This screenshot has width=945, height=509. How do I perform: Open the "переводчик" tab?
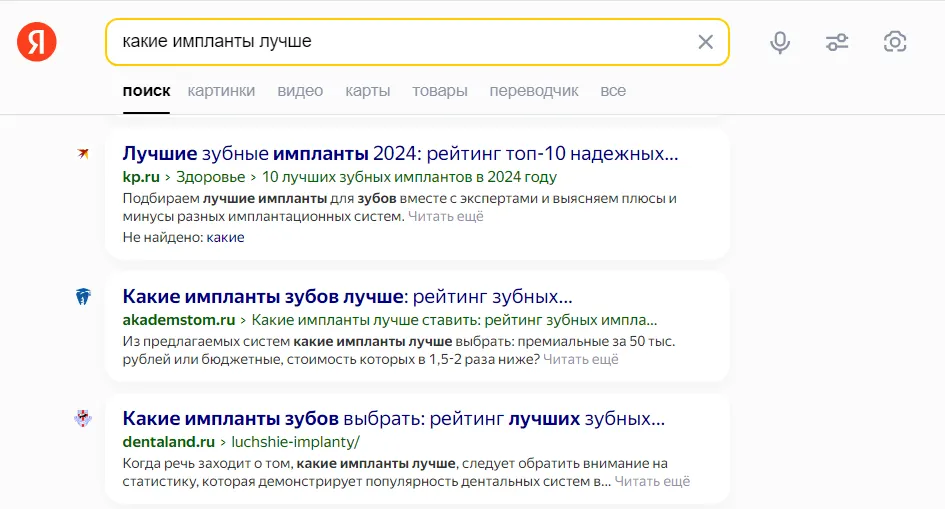(x=534, y=91)
